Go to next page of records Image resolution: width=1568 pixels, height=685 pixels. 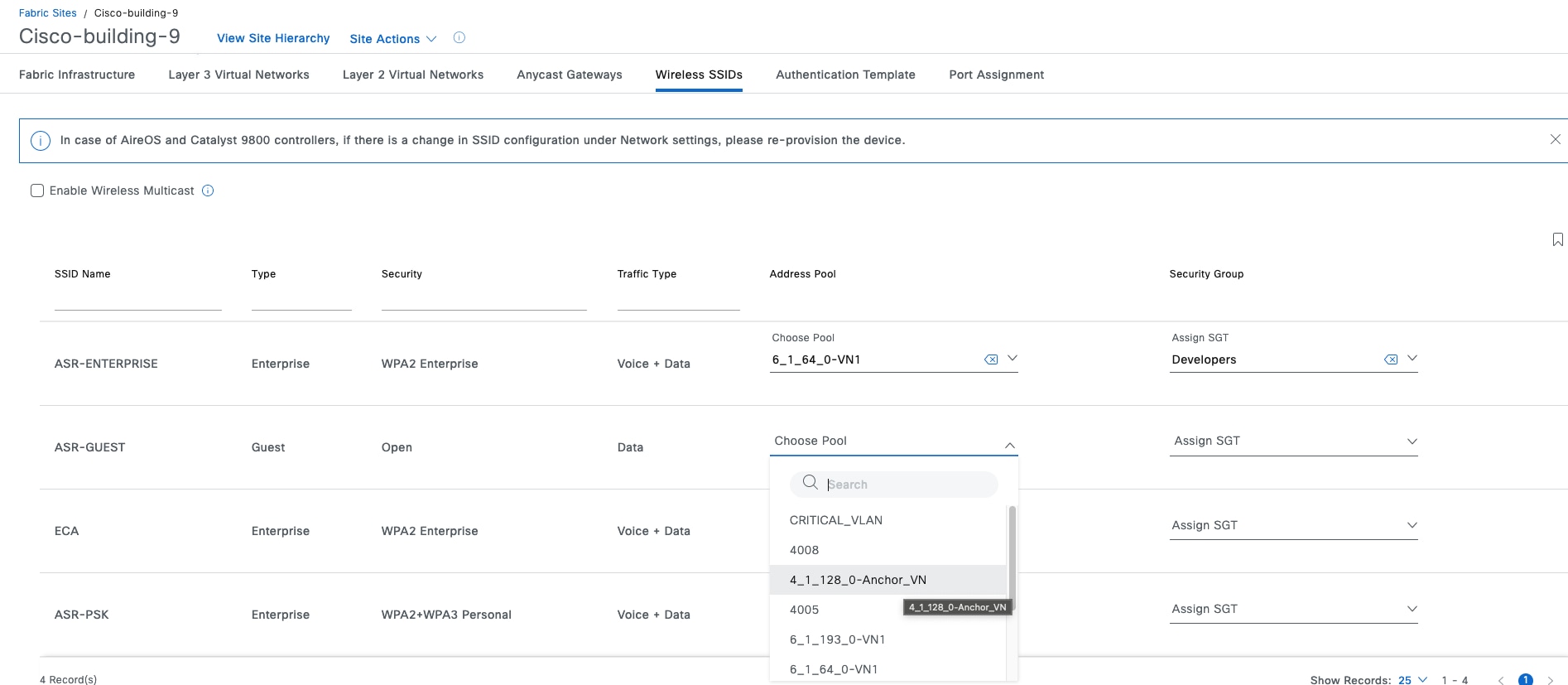point(1550,680)
